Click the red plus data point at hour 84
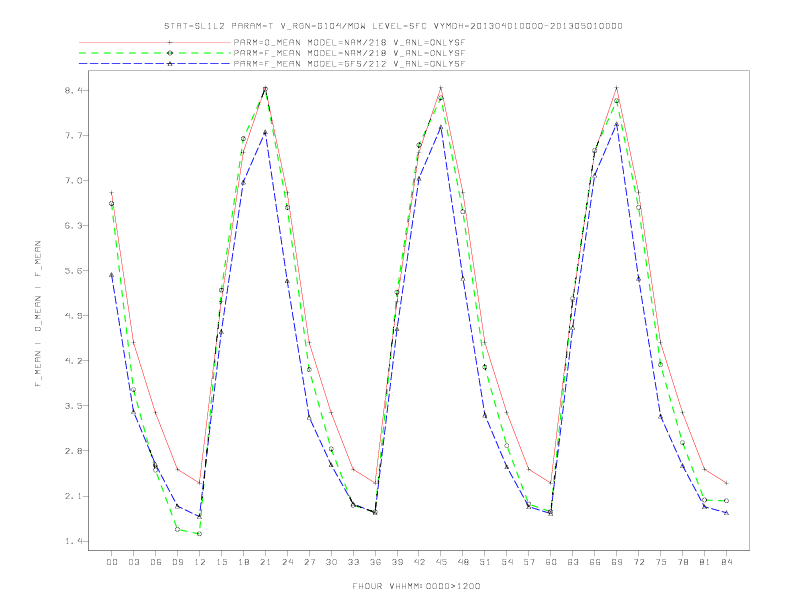 coord(726,483)
